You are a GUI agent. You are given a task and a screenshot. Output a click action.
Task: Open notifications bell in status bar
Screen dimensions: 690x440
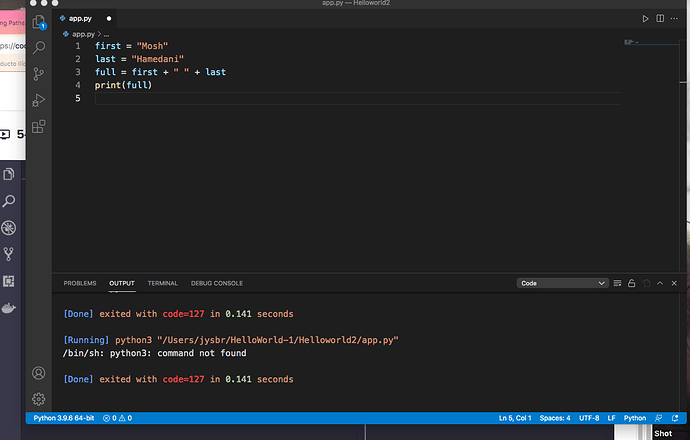coord(675,418)
